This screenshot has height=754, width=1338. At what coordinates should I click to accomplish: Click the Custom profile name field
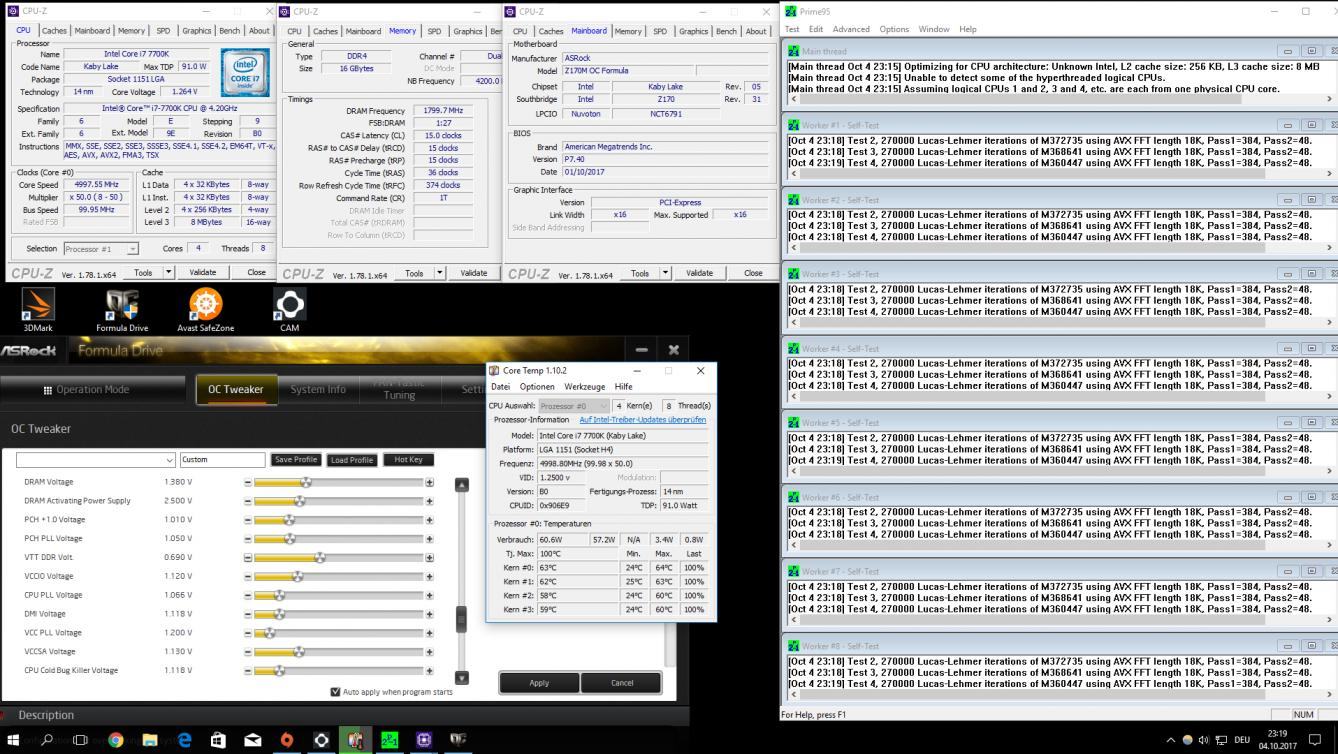(x=222, y=460)
